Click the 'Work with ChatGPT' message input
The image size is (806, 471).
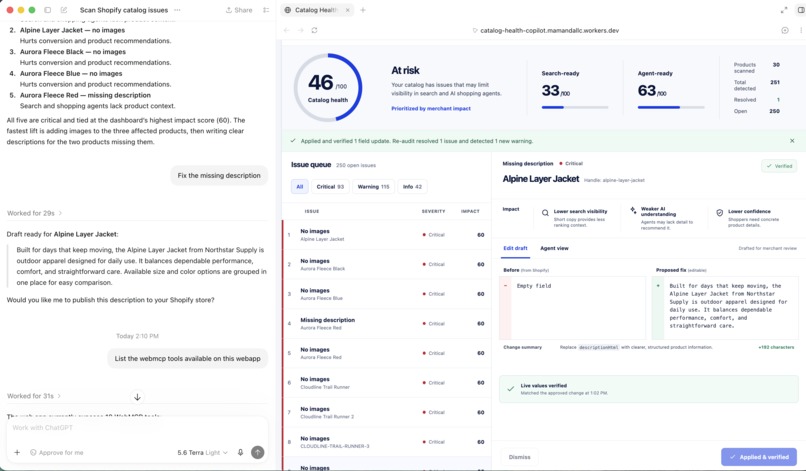137,428
